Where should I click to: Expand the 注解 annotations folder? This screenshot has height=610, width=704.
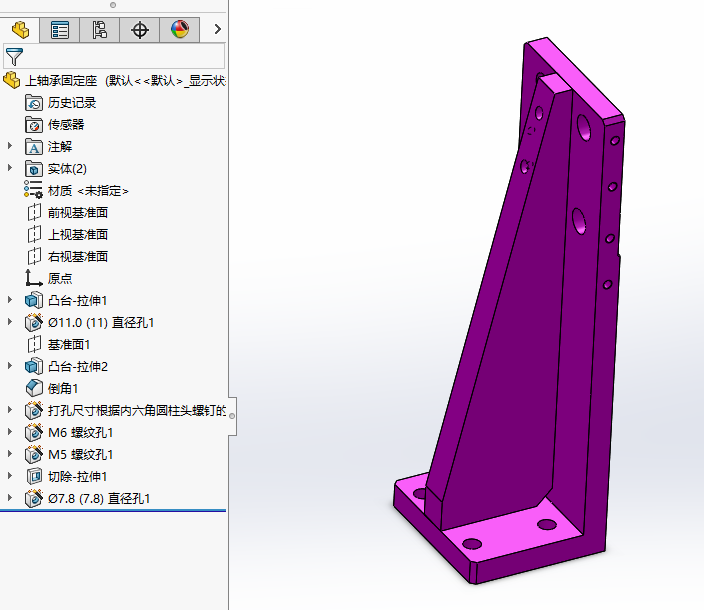[10, 146]
